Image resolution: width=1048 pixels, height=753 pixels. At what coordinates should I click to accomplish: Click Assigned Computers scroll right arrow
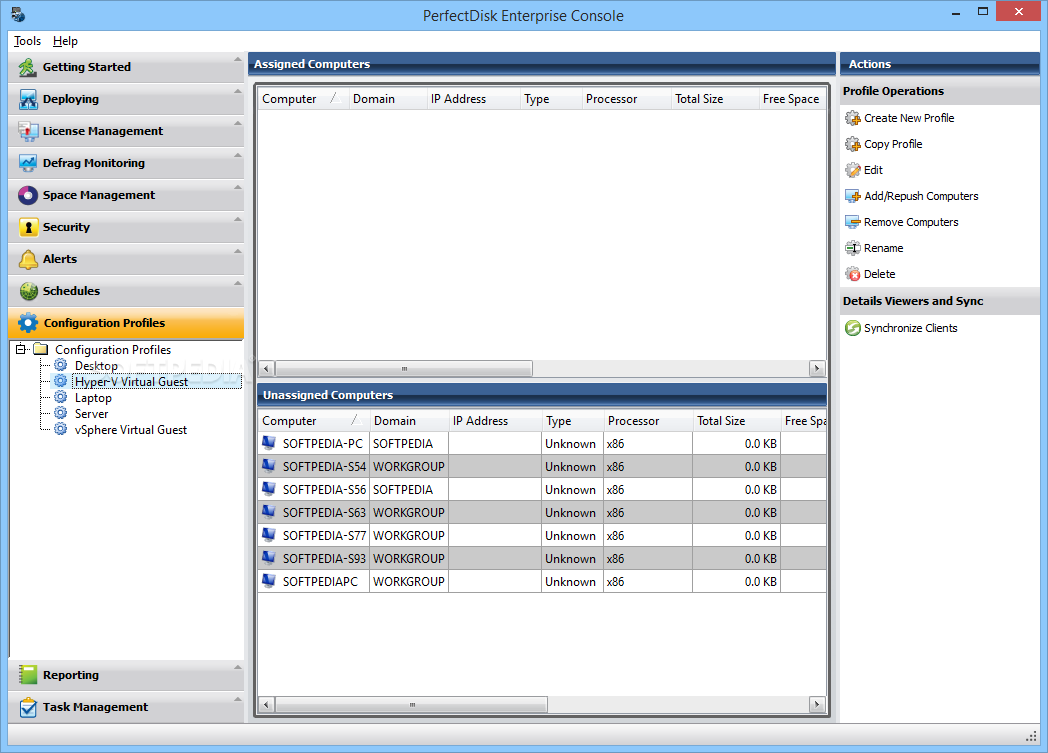tap(816, 368)
